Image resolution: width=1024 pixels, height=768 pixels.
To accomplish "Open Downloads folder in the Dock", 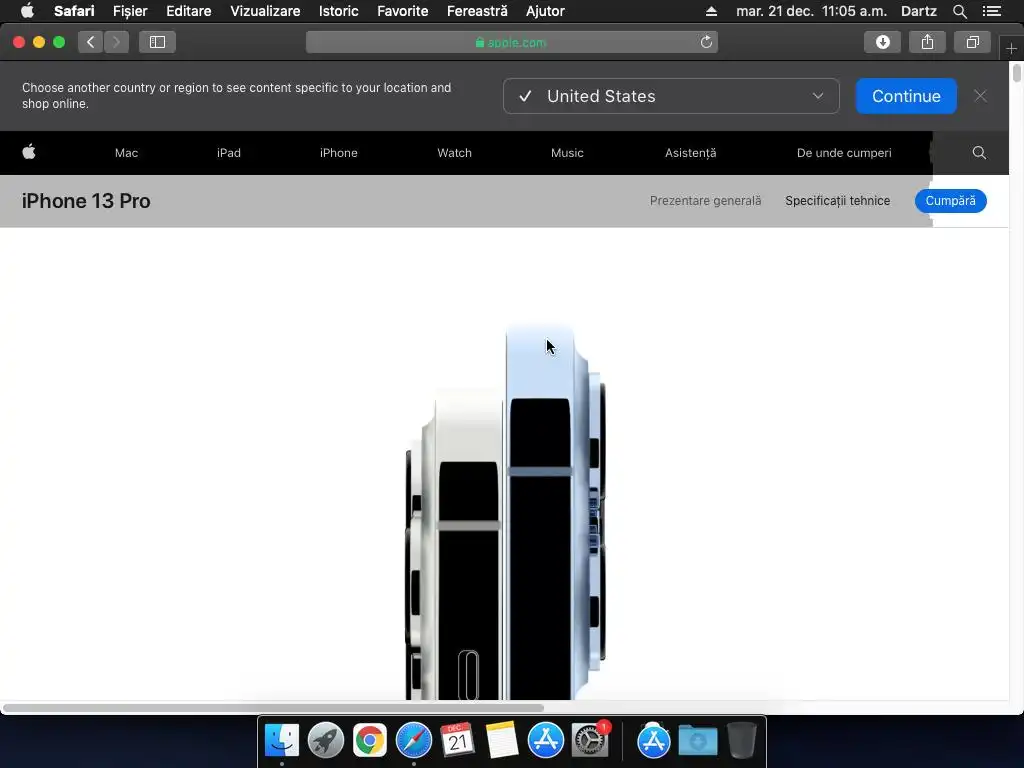I will tap(697, 741).
